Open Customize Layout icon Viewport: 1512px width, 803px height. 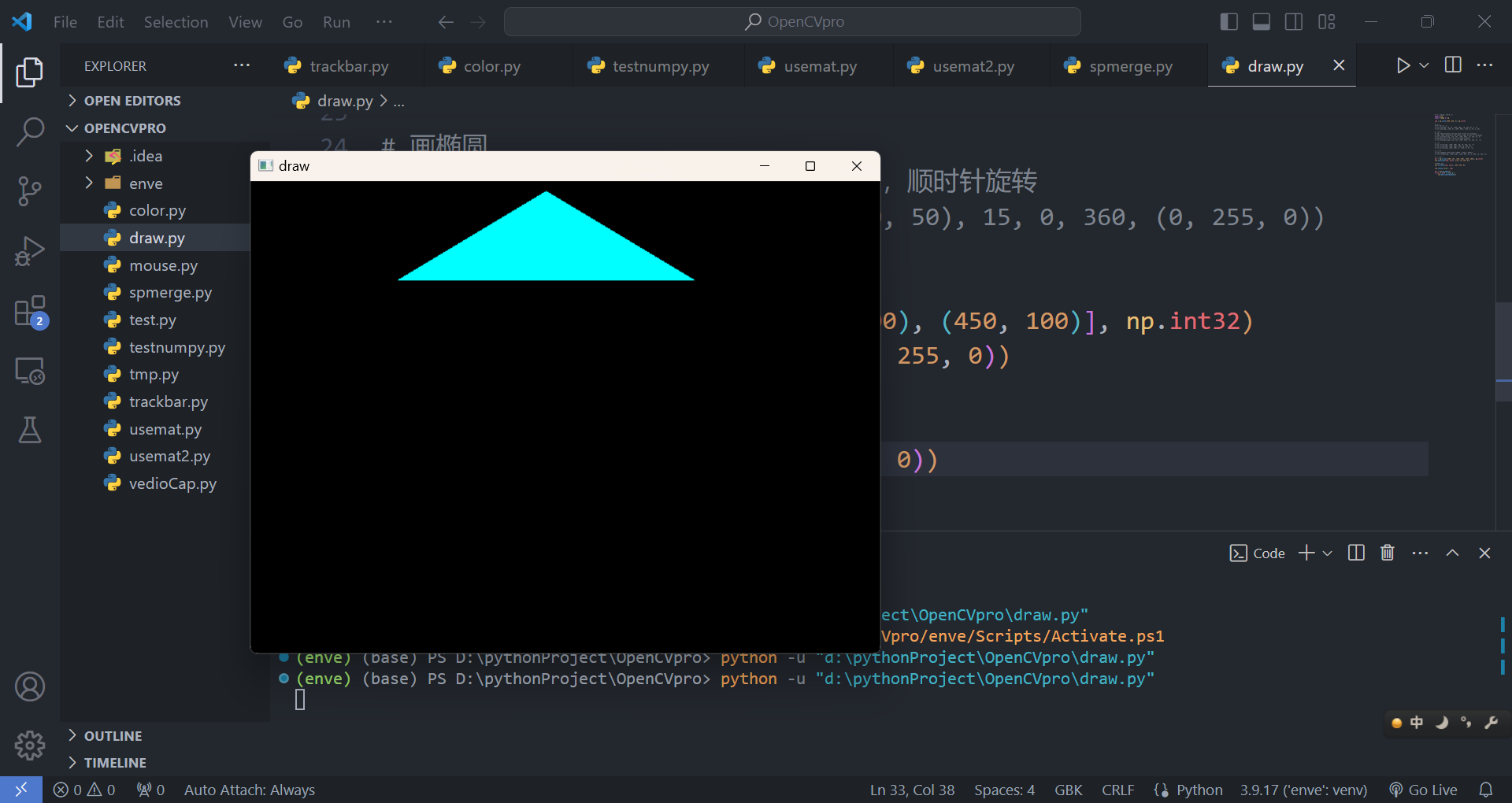click(1327, 22)
